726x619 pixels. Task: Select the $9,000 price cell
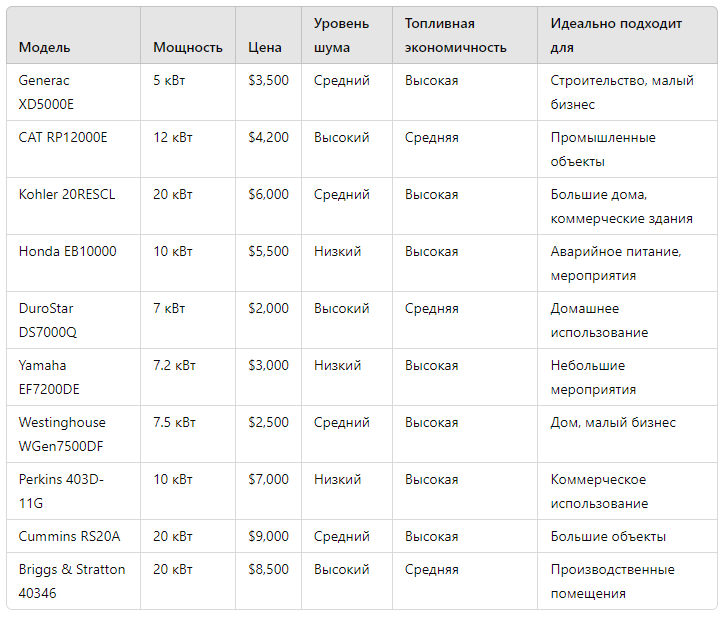coord(269,536)
